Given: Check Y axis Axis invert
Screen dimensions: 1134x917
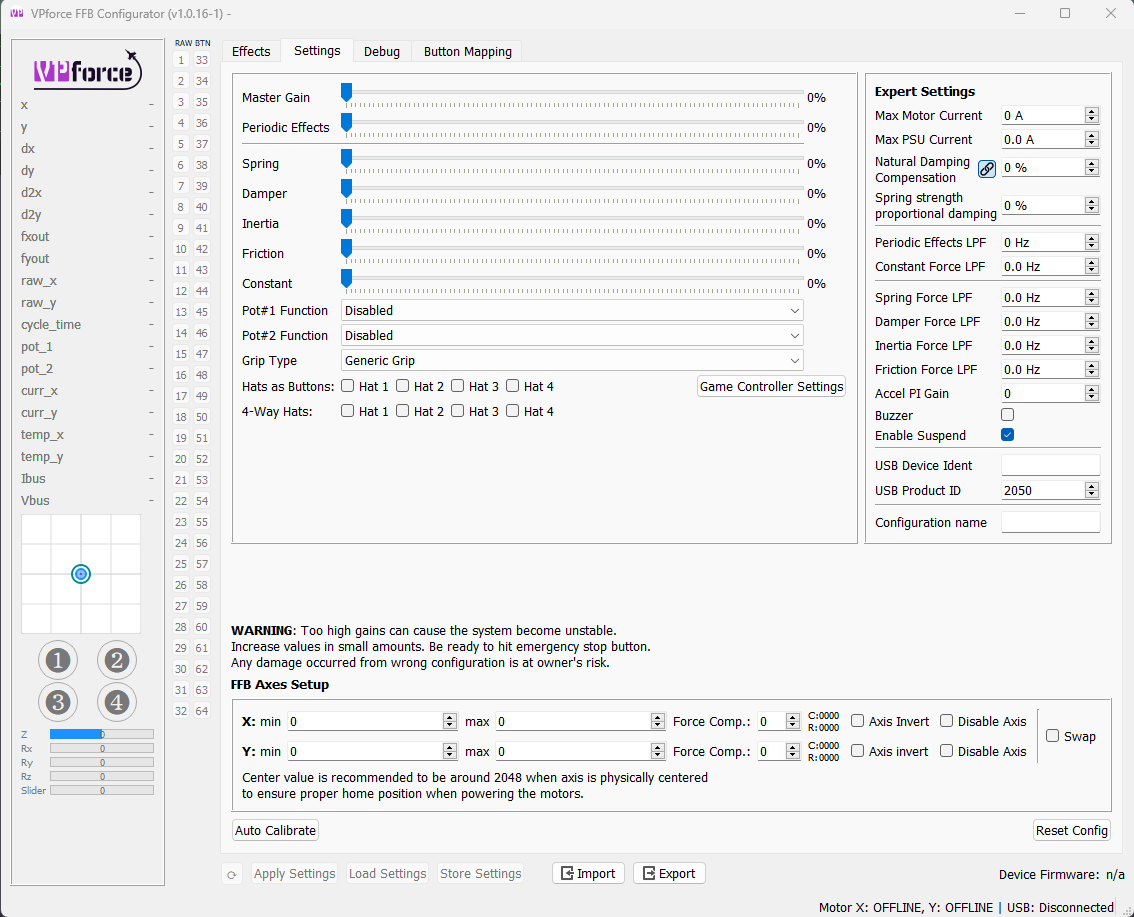Looking at the screenshot, I should click(858, 751).
